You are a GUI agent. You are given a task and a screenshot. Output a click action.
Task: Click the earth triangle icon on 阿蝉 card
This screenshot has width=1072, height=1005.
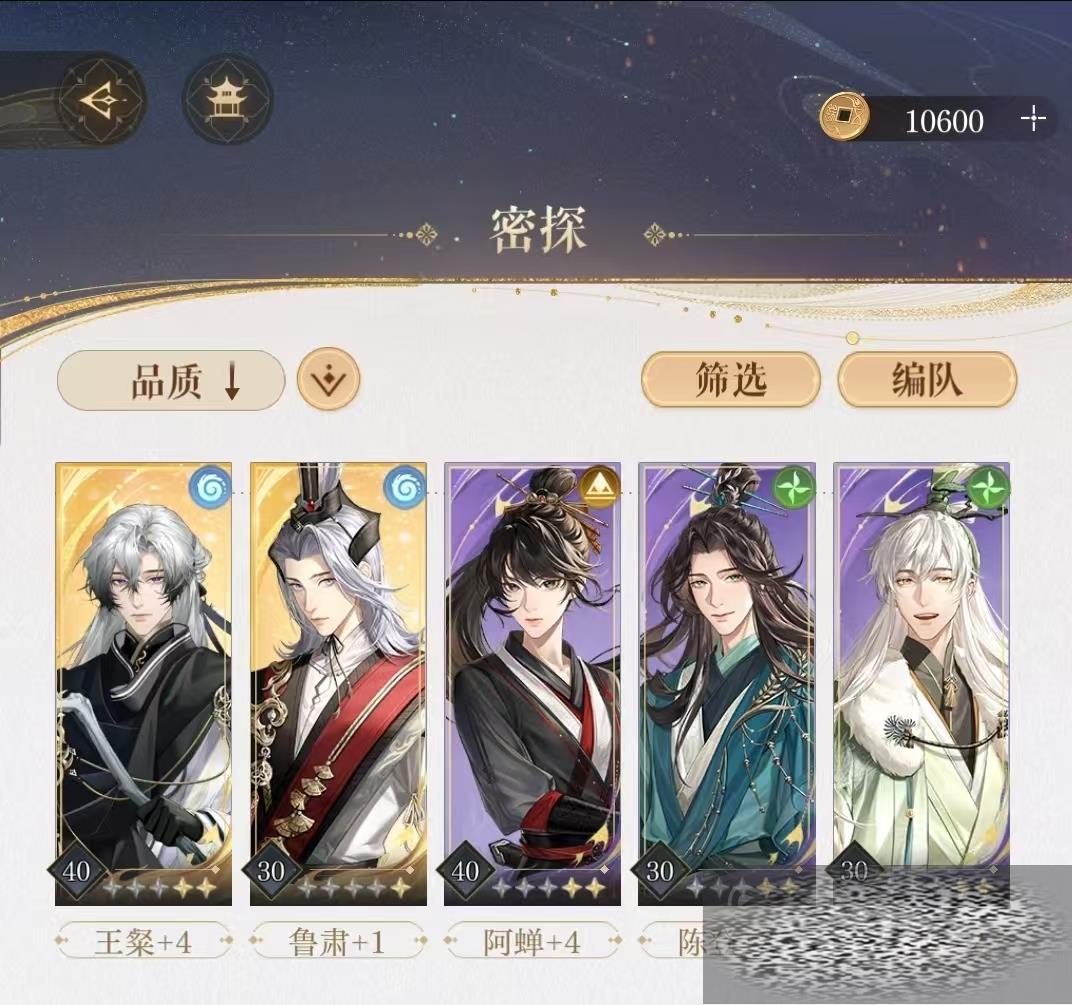(600, 487)
